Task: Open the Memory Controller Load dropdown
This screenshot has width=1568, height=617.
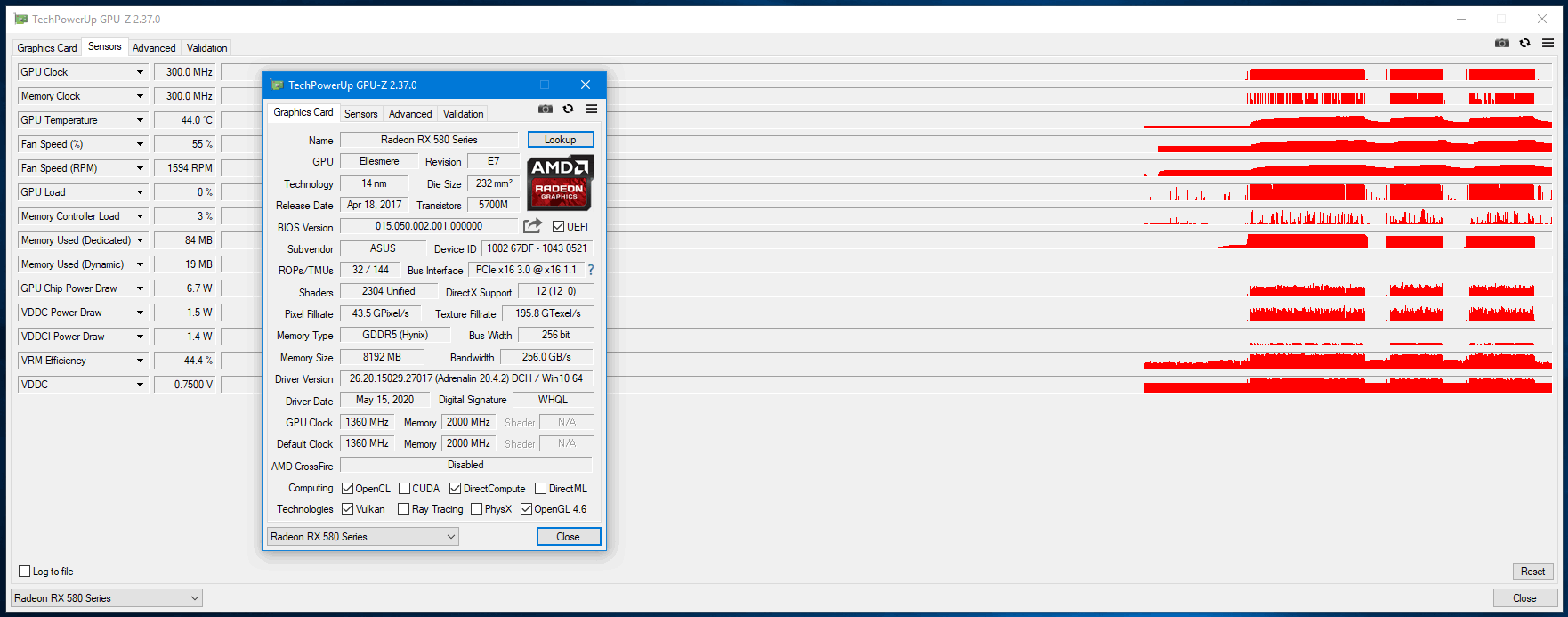Action: pyautogui.click(x=140, y=216)
